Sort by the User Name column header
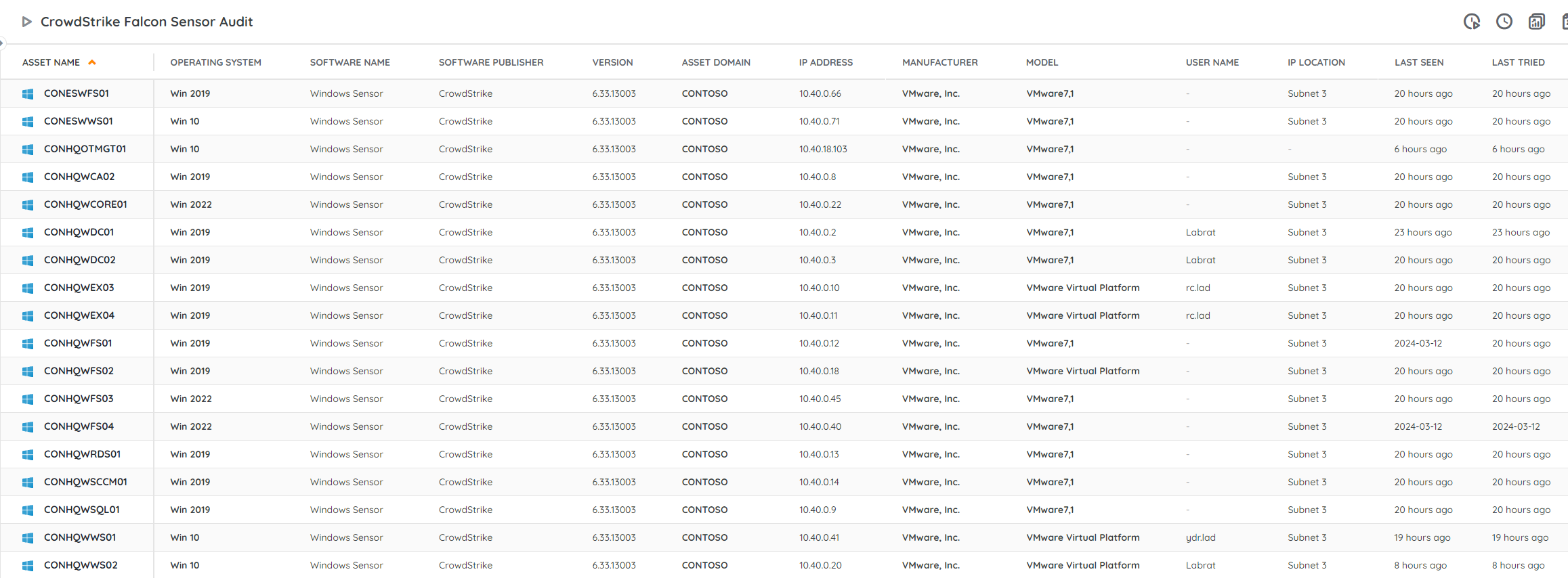Image resolution: width=1568 pixels, height=578 pixels. coord(1212,62)
